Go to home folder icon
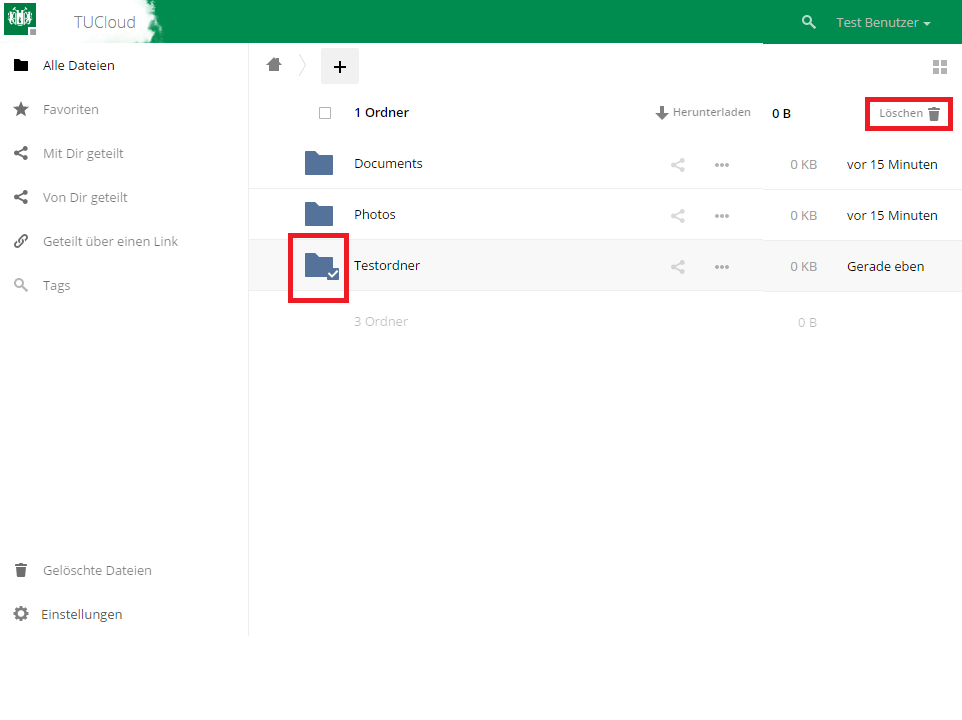The height and width of the screenshot is (720, 962). (274, 65)
